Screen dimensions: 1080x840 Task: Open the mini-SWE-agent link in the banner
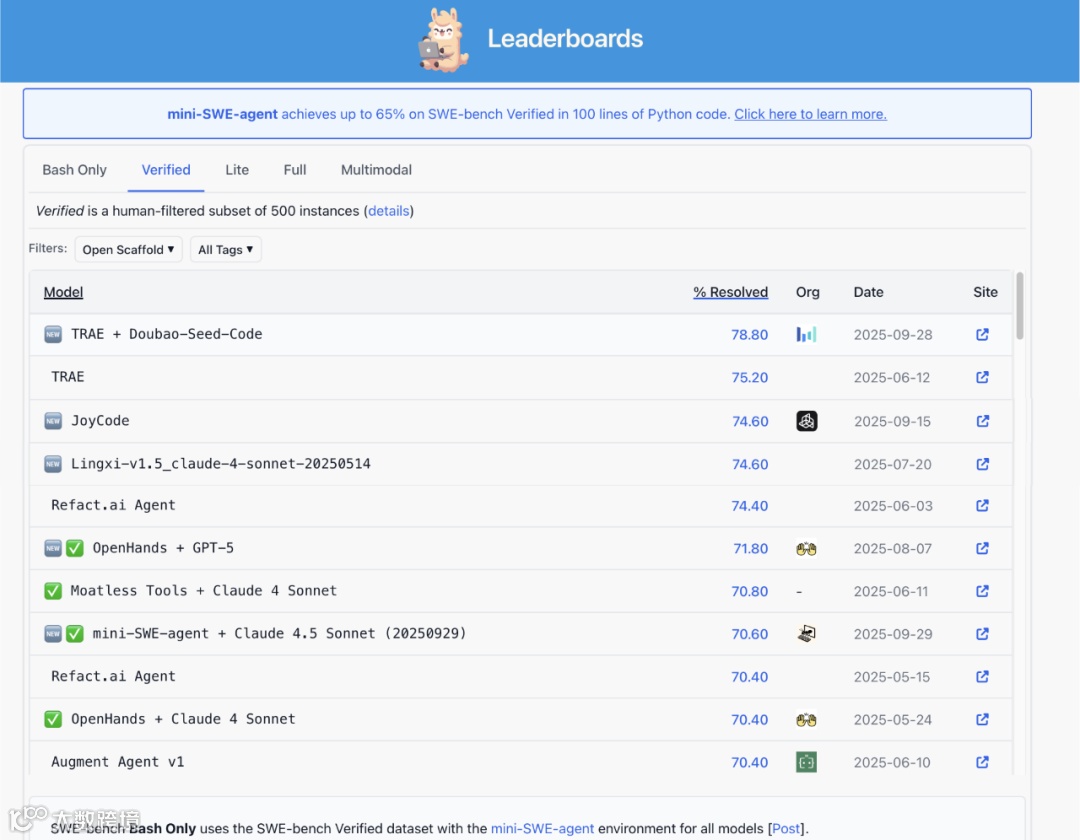[222, 114]
